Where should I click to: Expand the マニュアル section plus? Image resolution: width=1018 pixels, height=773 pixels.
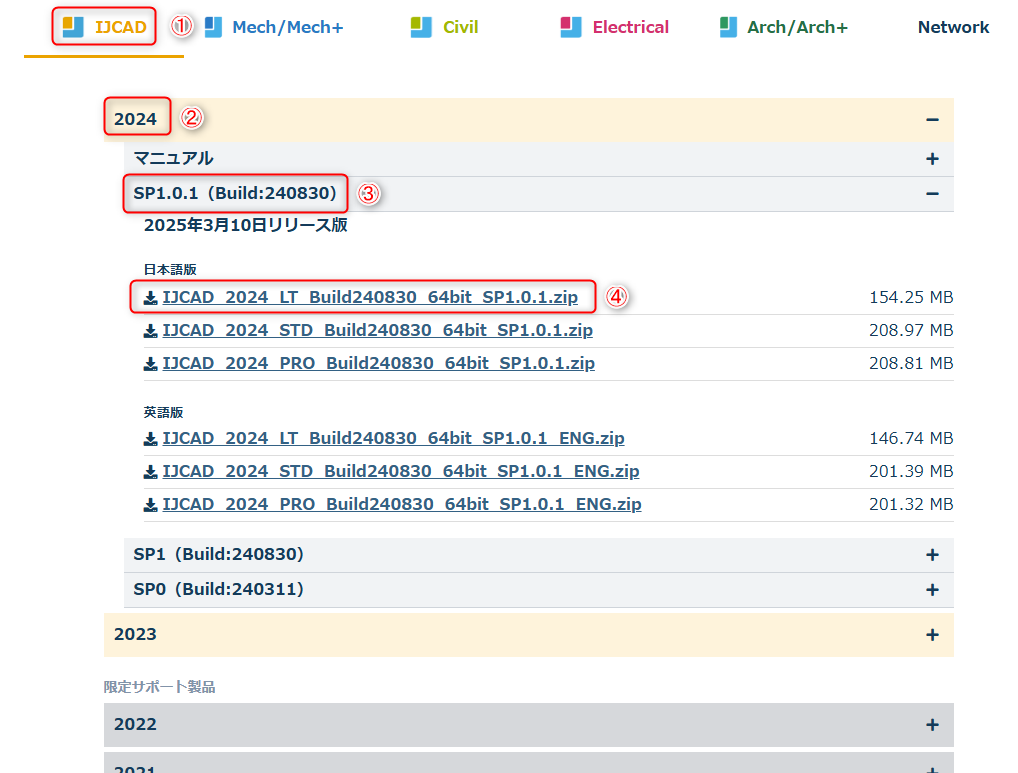point(932,159)
